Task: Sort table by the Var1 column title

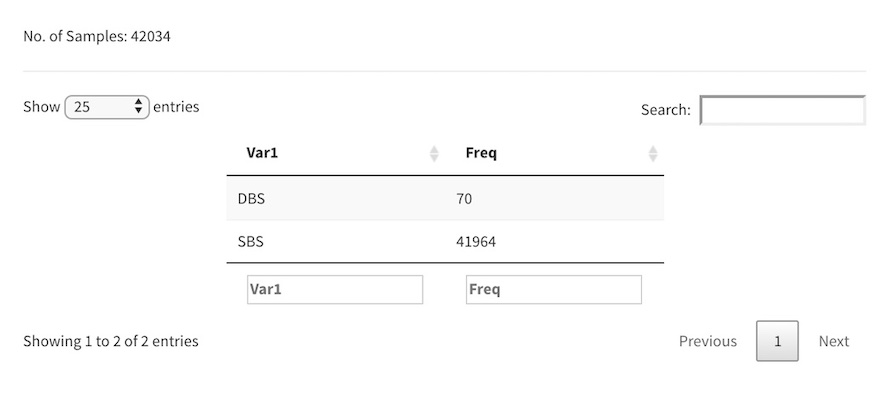Action: point(262,153)
